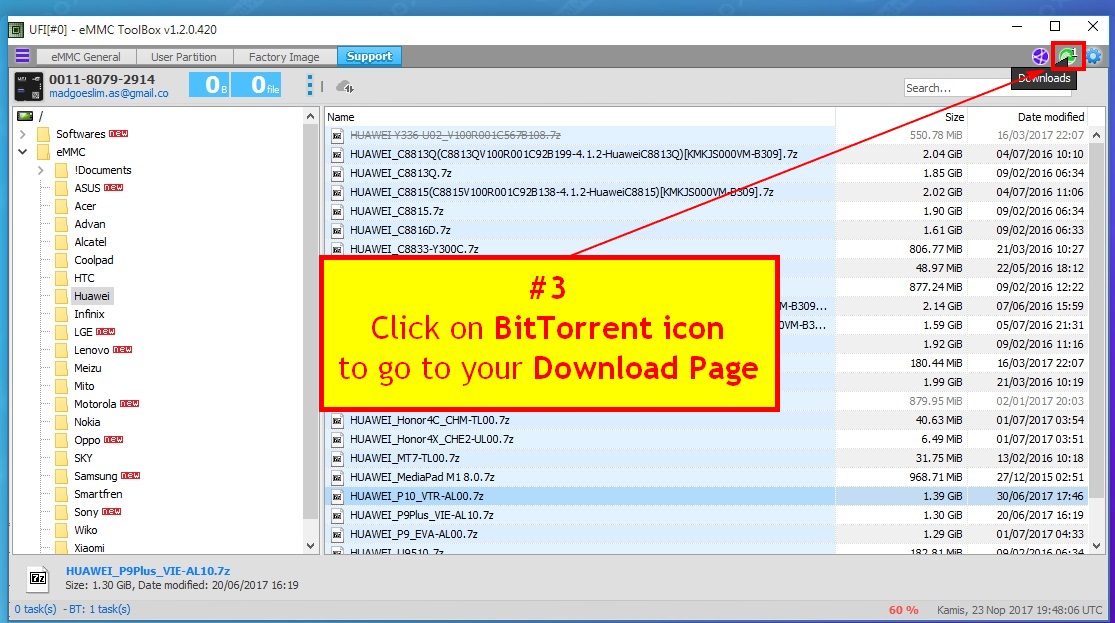Click the Softwares folder icon
This screenshot has height=623, width=1115.
point(44,134)
